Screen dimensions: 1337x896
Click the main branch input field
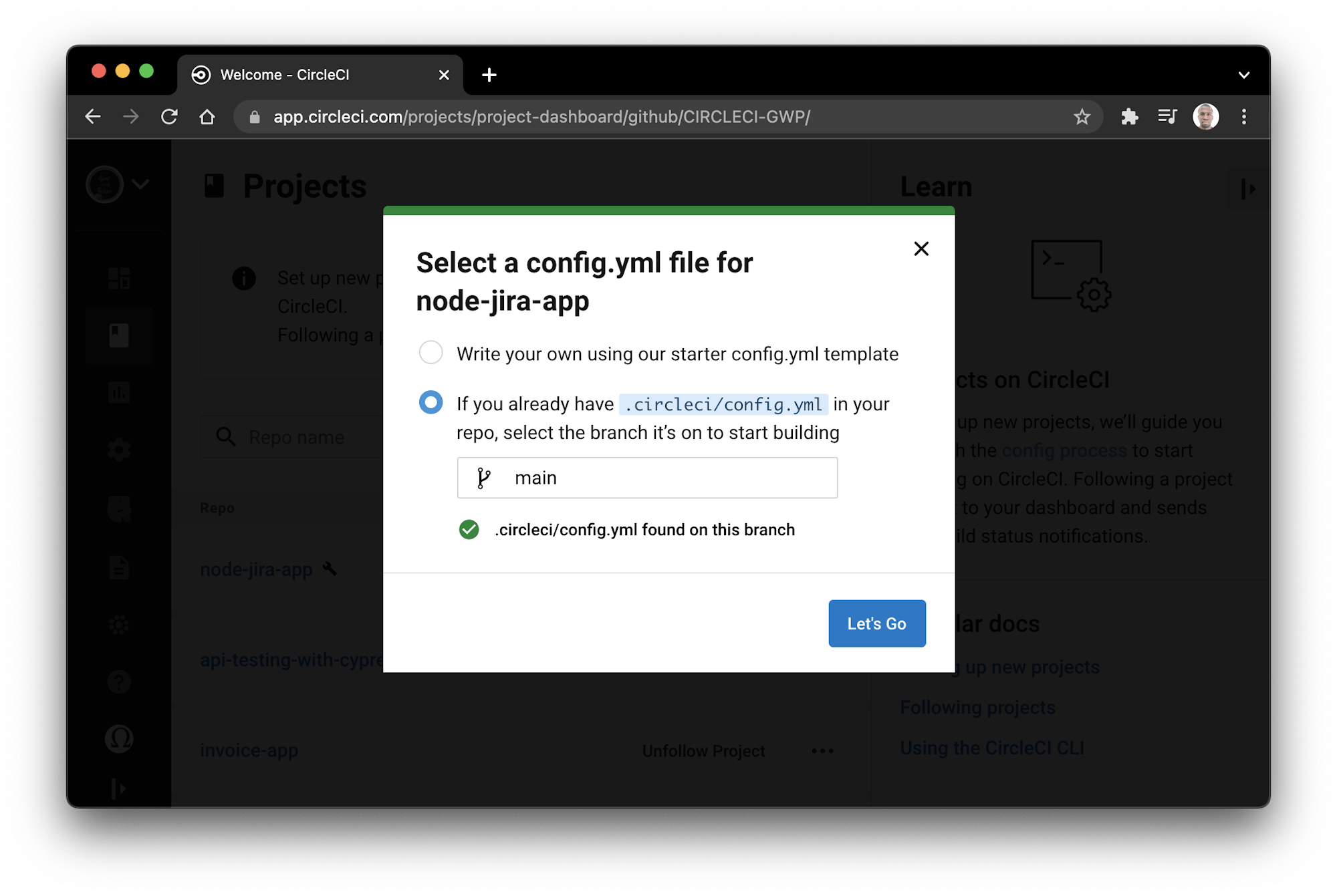(647, 477)
